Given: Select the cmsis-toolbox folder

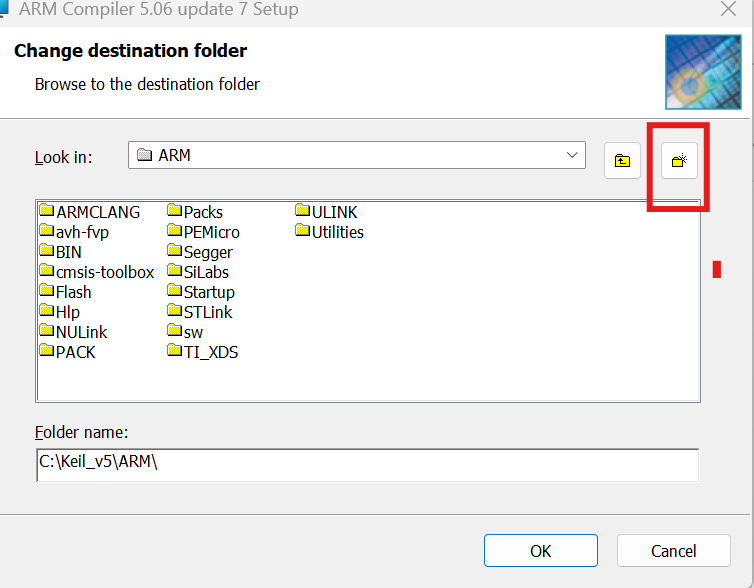Looking at the screenshot, I should [97, 272].
